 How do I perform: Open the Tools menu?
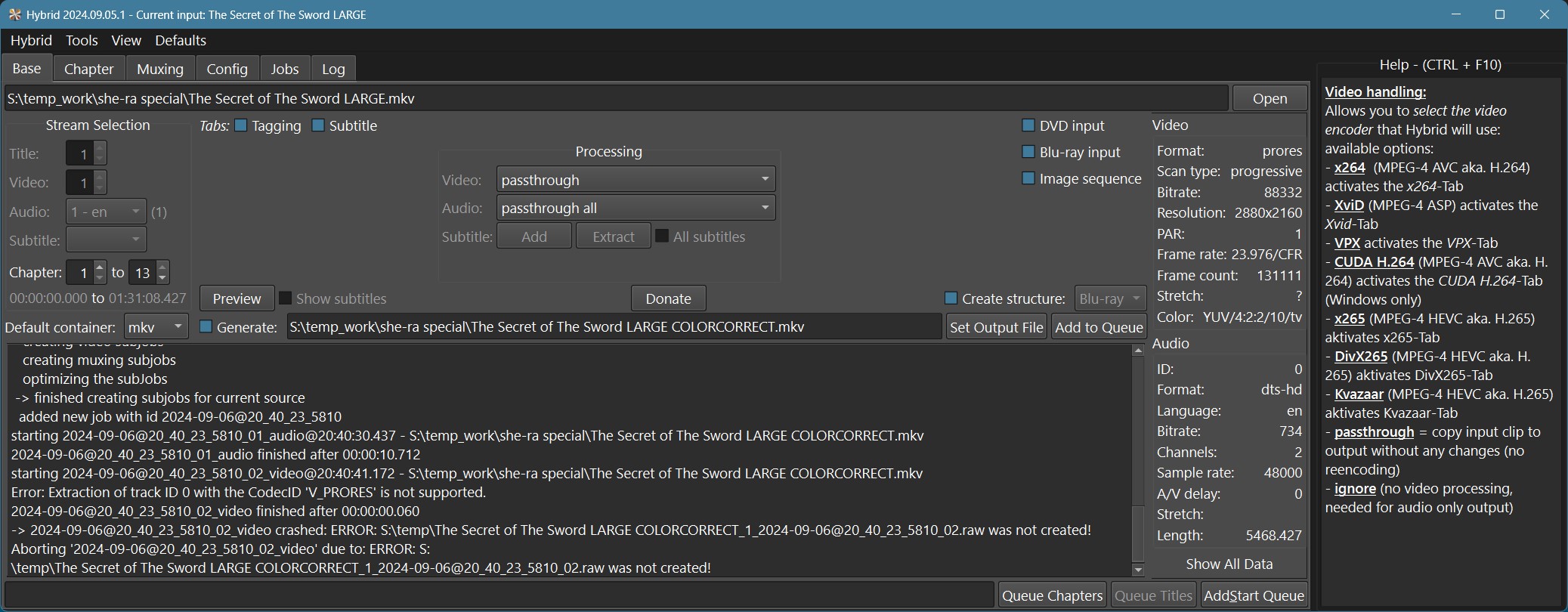(82, 40)
